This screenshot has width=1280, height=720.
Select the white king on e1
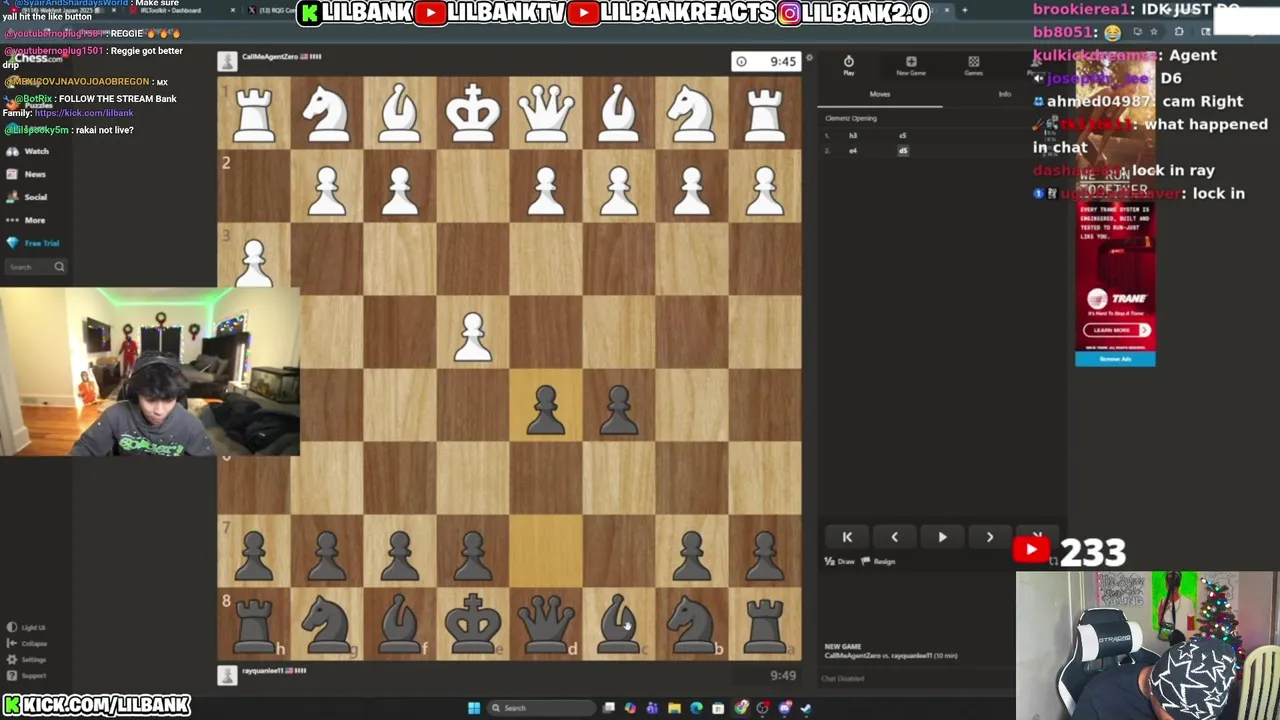pos(473,112)
